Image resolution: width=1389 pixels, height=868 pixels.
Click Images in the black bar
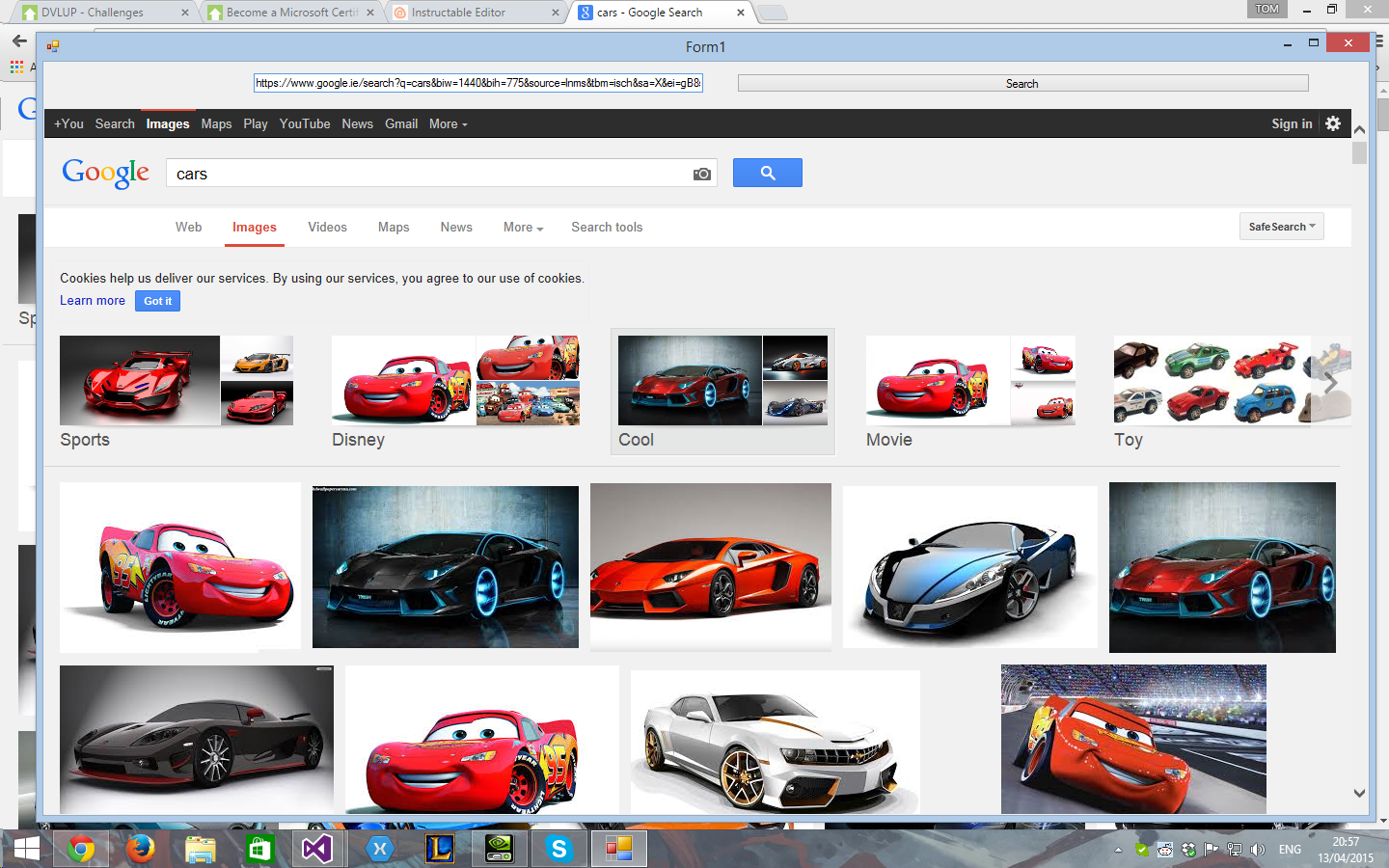point(168,123)
